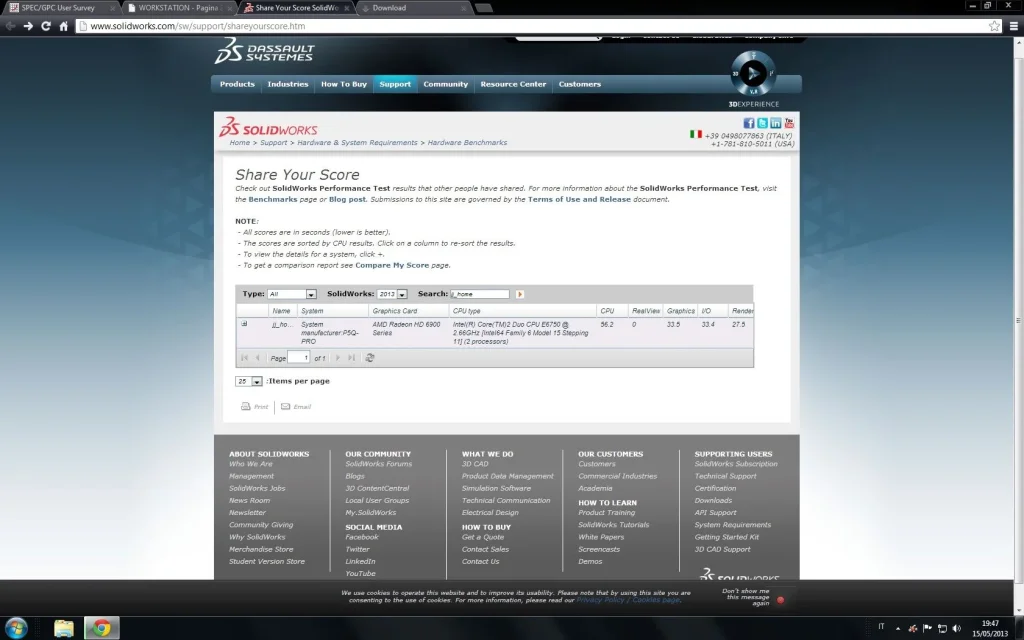Click the browser Home icon
Screen dimensions: 1024x640
pyautogui.click(x=63, y=26)
